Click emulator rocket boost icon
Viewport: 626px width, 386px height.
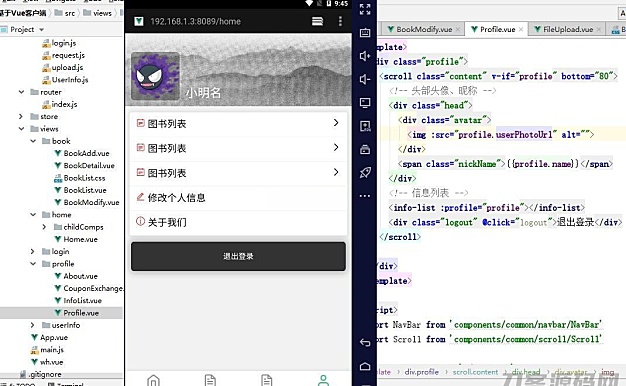coord(365,173)
